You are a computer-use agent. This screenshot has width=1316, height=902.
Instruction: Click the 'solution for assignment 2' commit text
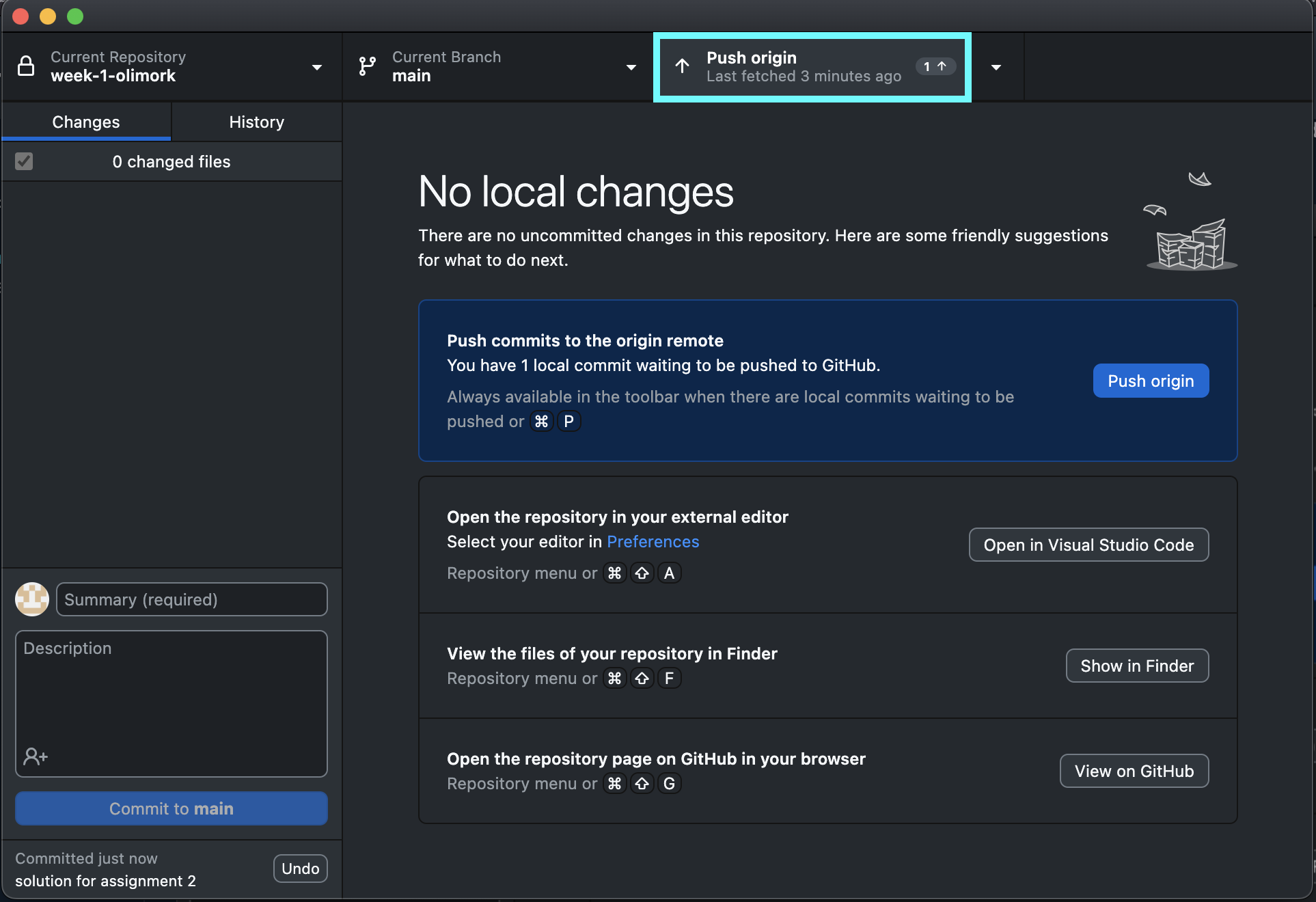(105, 881)
